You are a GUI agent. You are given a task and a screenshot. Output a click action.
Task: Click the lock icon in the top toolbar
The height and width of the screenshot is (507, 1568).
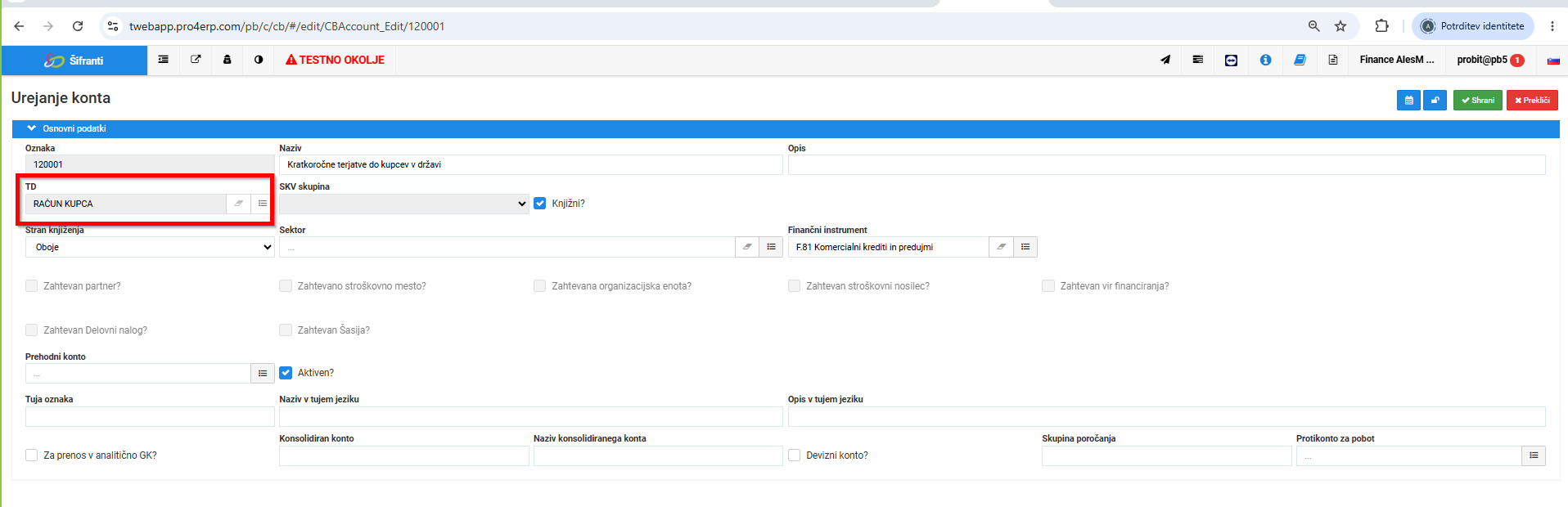pos(228,60)
